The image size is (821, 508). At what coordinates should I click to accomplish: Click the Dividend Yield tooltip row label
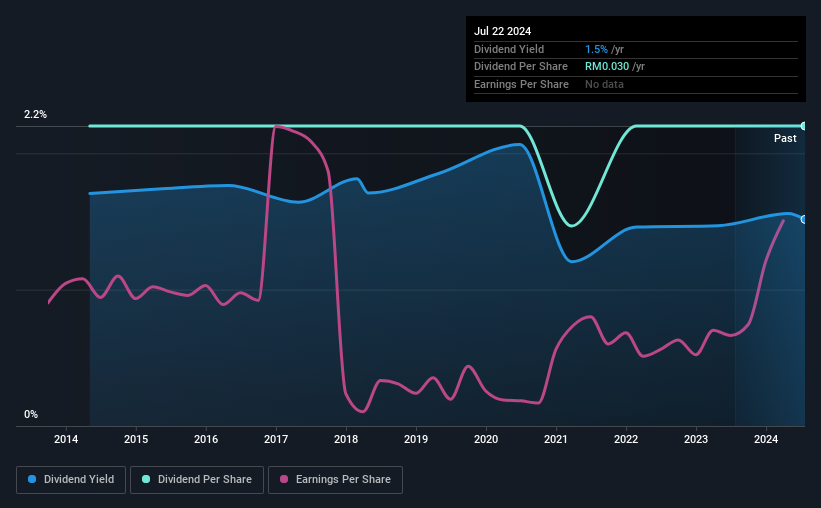[x=509, y=49]
